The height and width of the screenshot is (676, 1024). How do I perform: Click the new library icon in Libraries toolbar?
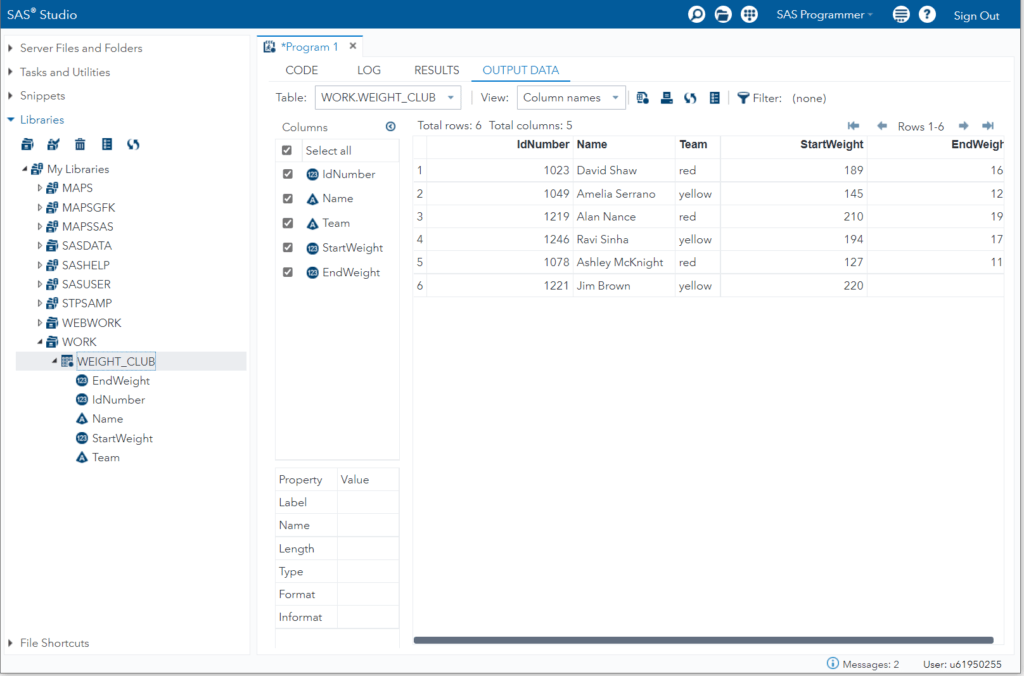tap(27, 144)
